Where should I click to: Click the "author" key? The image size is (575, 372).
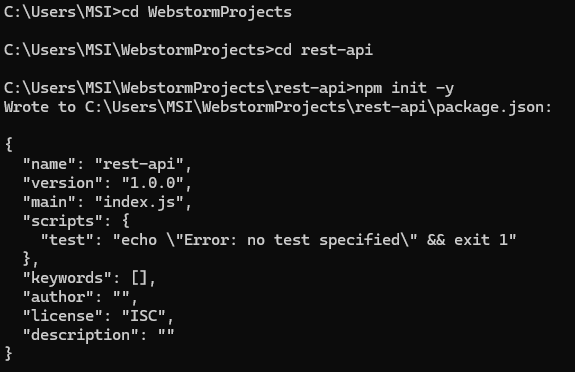tap(58, 298)
